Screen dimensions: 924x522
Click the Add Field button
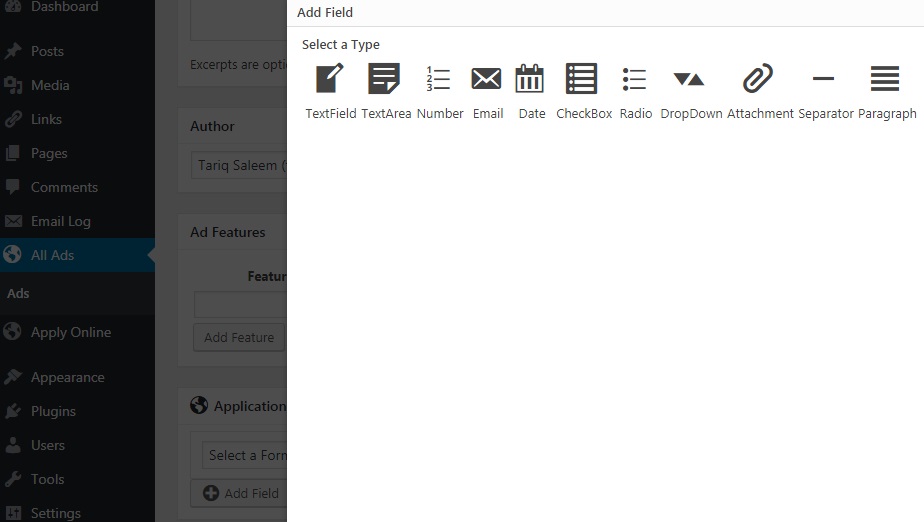coord(240,493)
